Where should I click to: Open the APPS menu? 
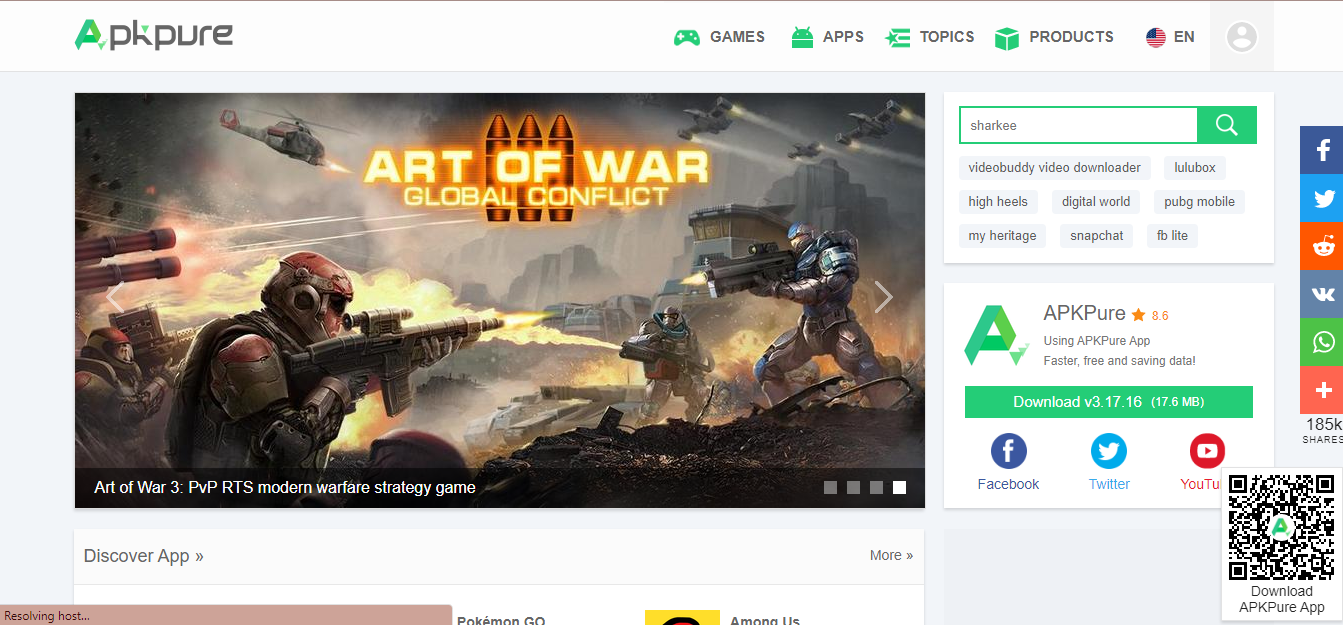[x=843, y=37]
